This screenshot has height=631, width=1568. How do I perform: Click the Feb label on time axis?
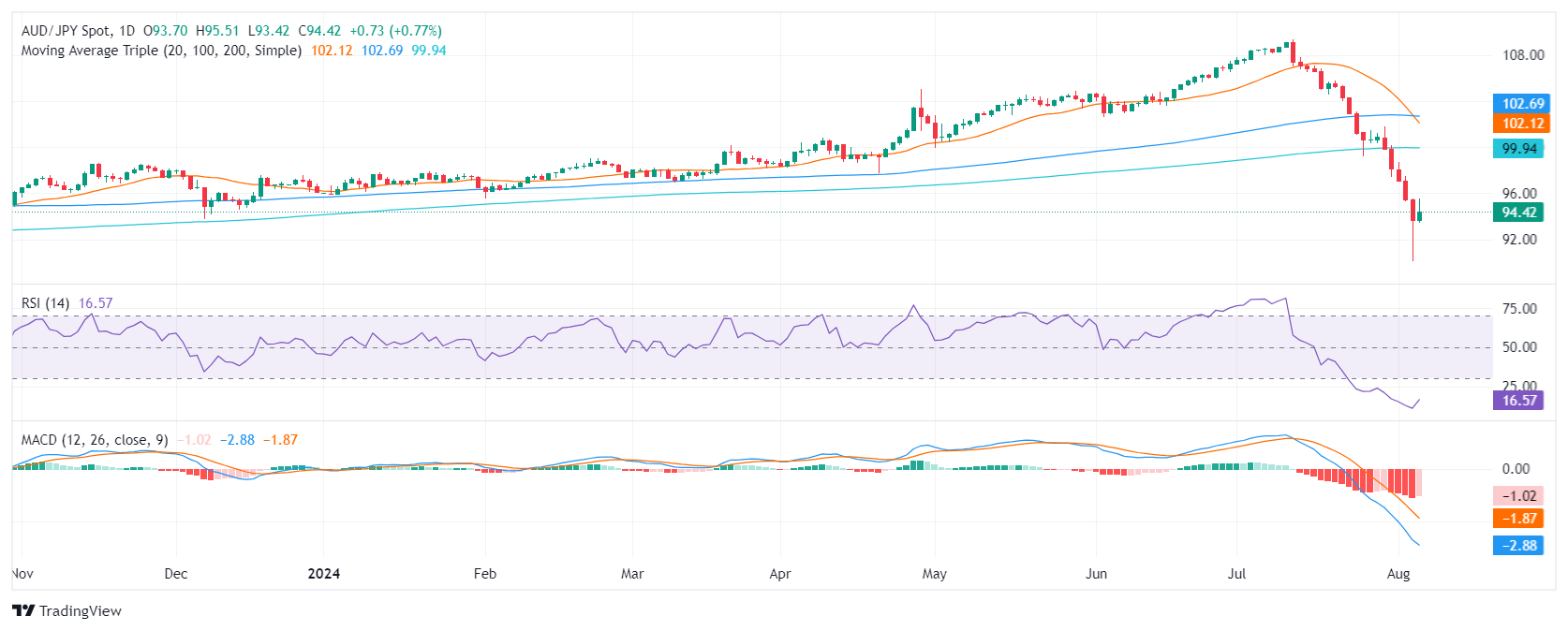pos(484,574)
